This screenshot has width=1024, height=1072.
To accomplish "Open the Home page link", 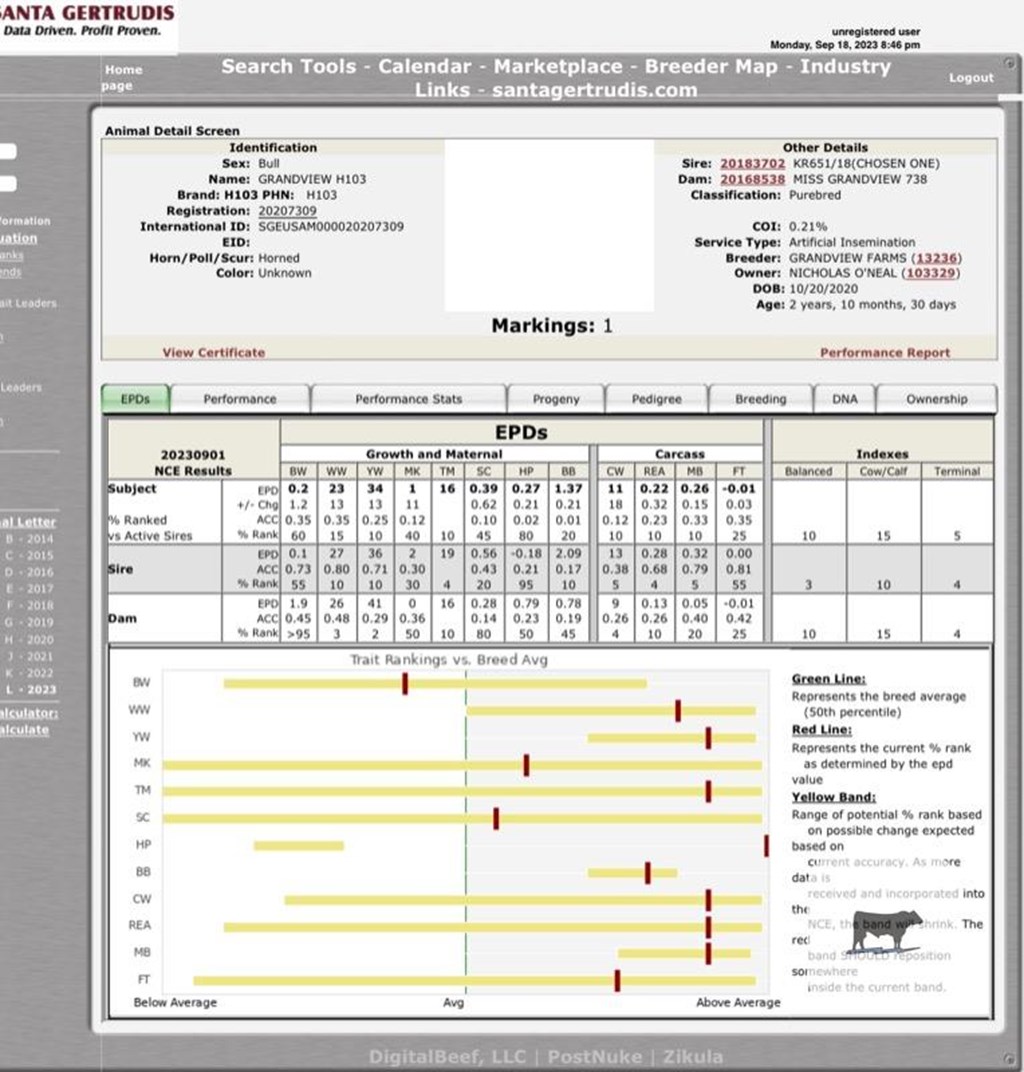I will click(x=122, y=77).
